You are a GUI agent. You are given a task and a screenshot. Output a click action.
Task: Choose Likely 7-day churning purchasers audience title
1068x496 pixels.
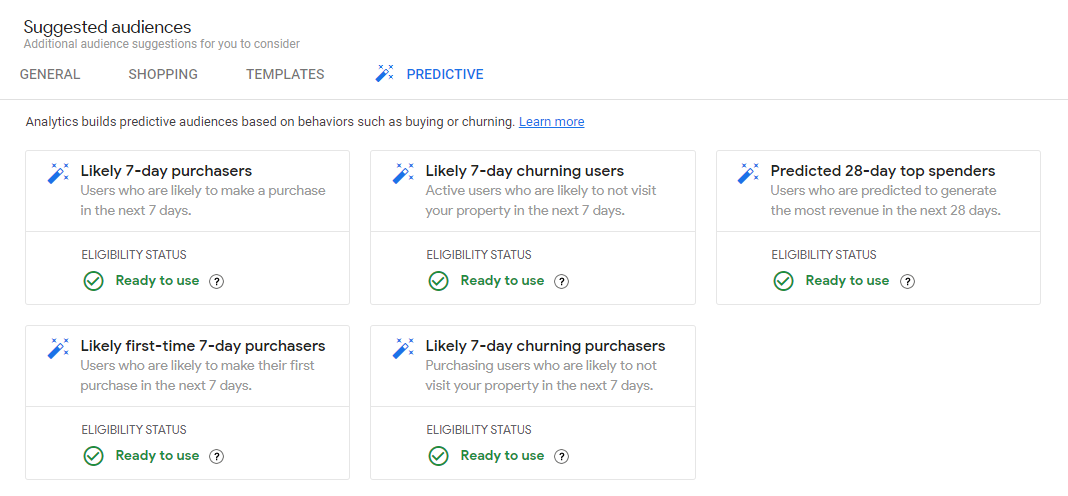pyautogui.click(x=545, y=346)
